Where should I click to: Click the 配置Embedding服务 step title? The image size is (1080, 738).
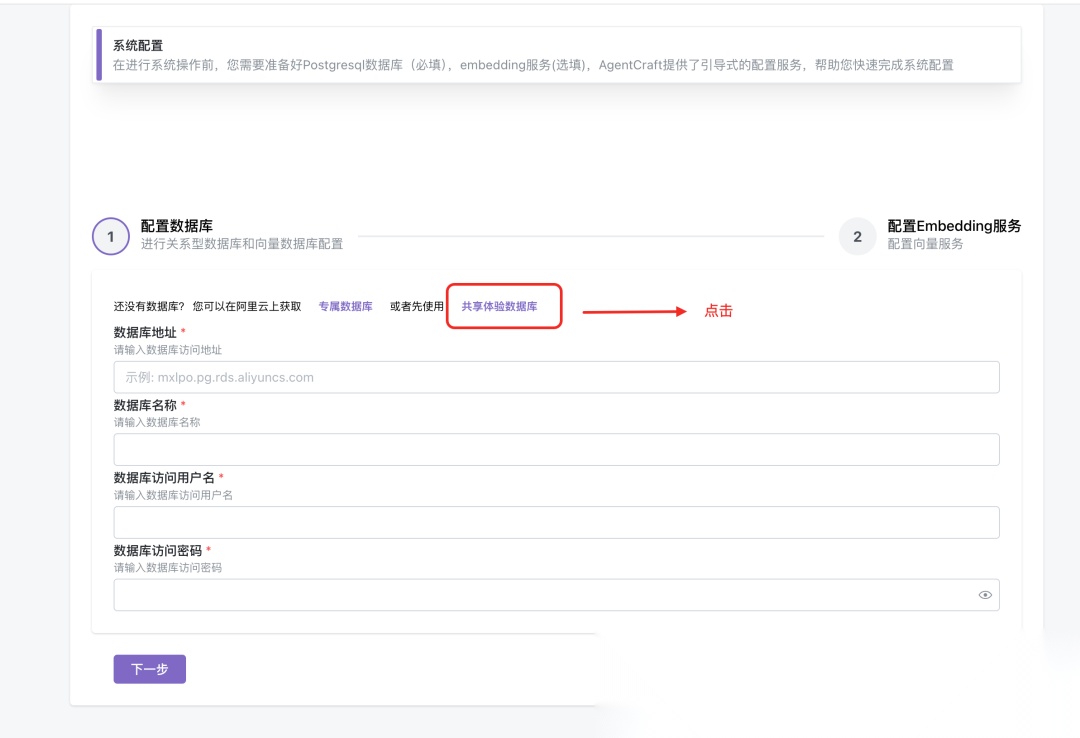[954, 226]
